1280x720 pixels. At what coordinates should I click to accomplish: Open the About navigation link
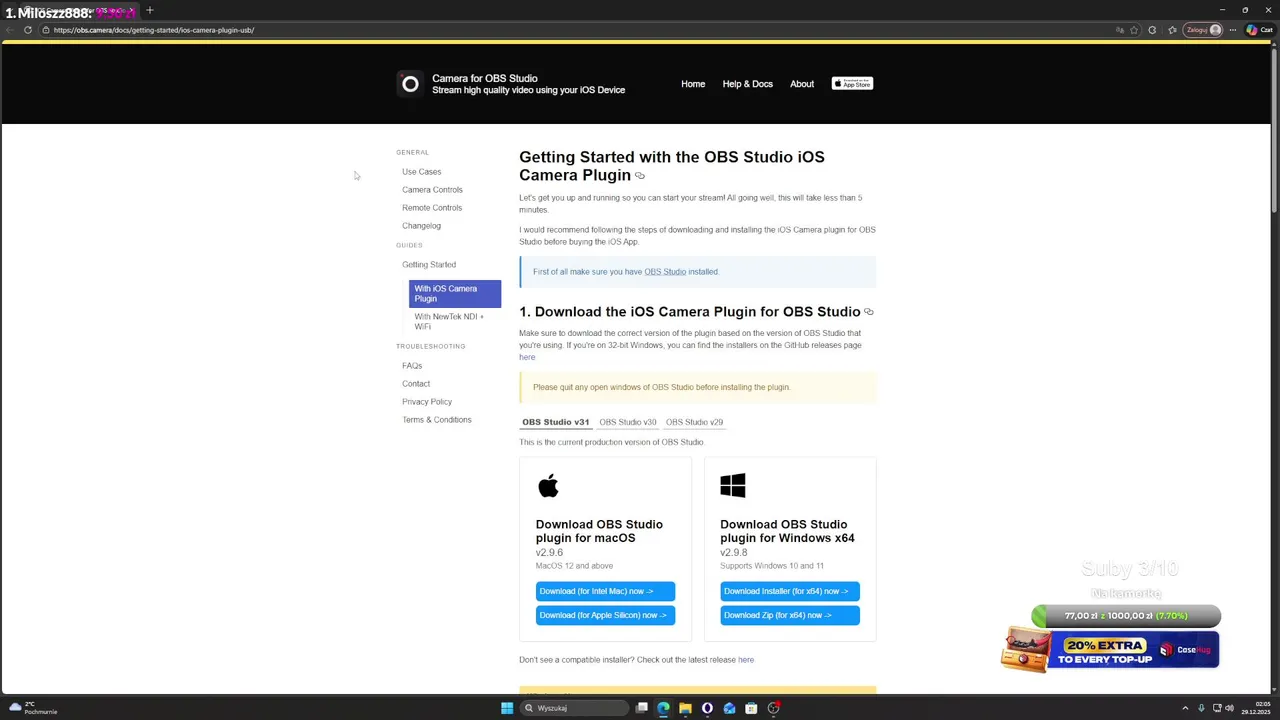[x=802, y=84]
